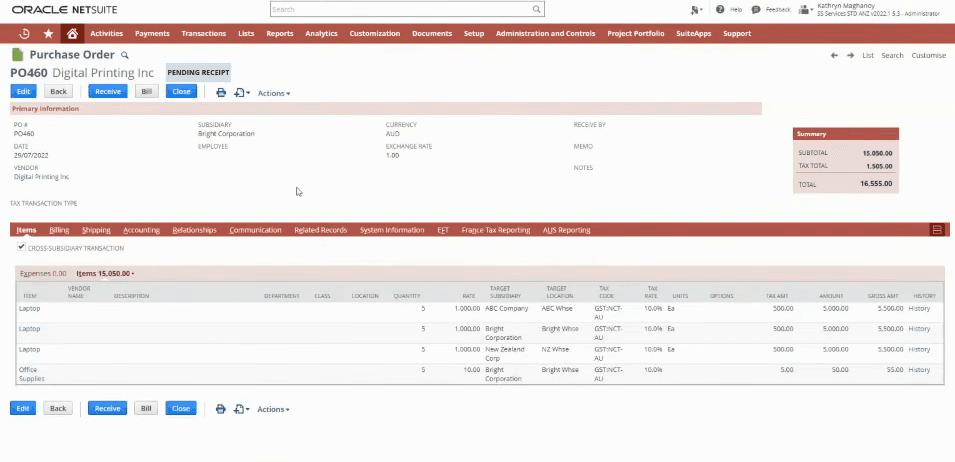Open the user role switcher icon
955x462 pixels.
[806, 10]
